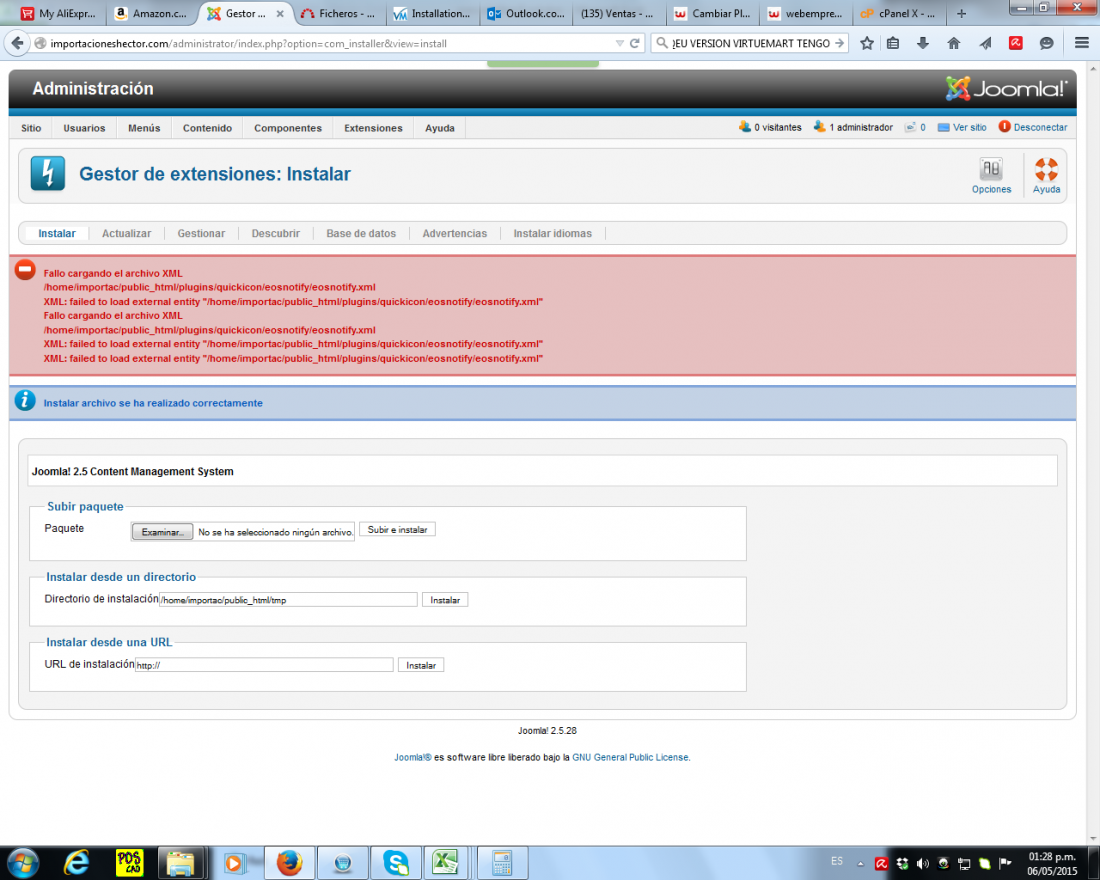Image resolution: width=1100 pixels, height=880 pixels.
Task: Click the search magnifier icon
Action: pos(662,44)
